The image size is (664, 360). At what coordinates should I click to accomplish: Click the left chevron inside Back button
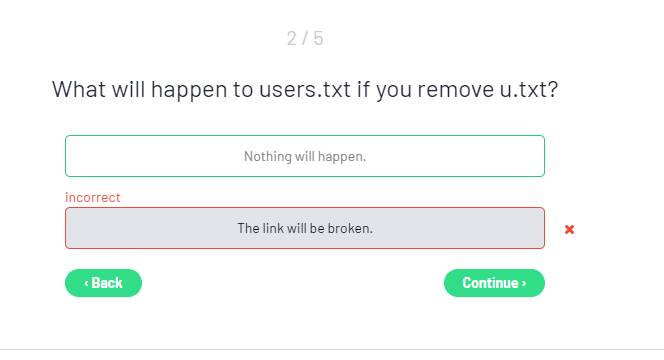86,283
